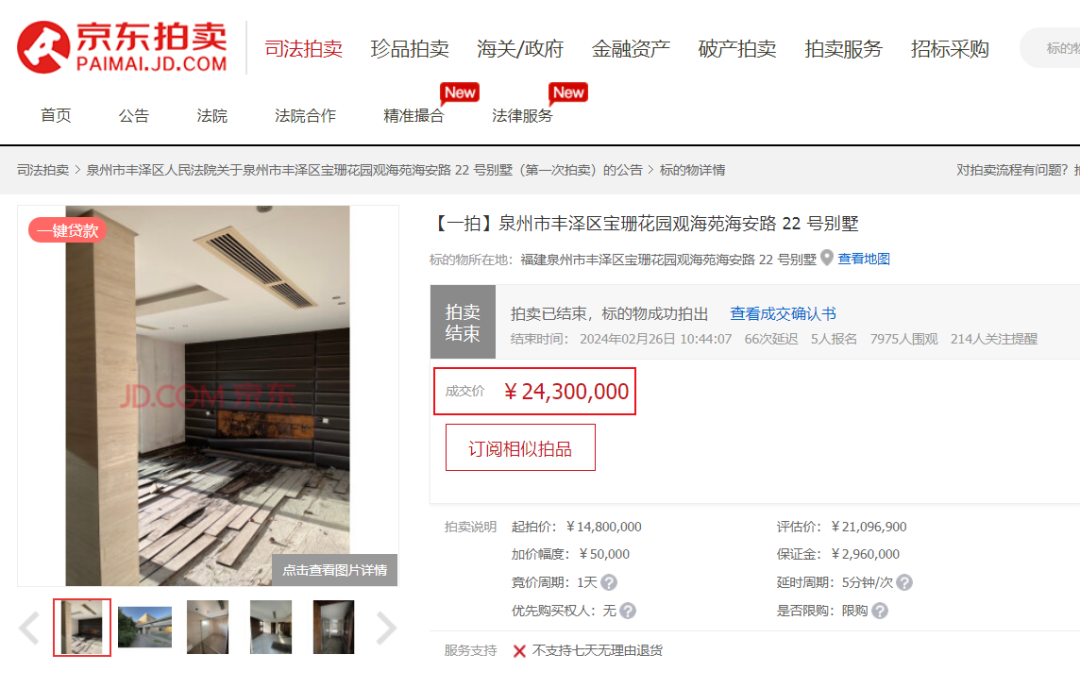The width and height of the screenshot is (1080, 688).
Task: Select the second thumbnail showing villa exterior
Action: coord(145,627)
